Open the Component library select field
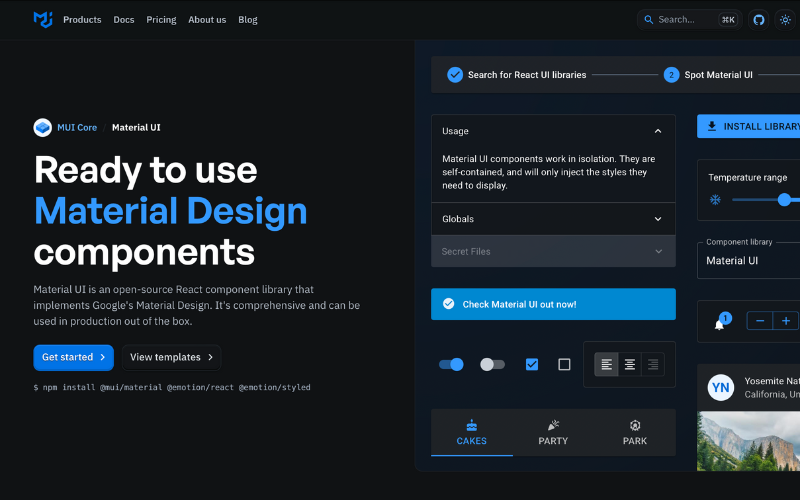Screen dimensions: 800x500 point(748,261)
